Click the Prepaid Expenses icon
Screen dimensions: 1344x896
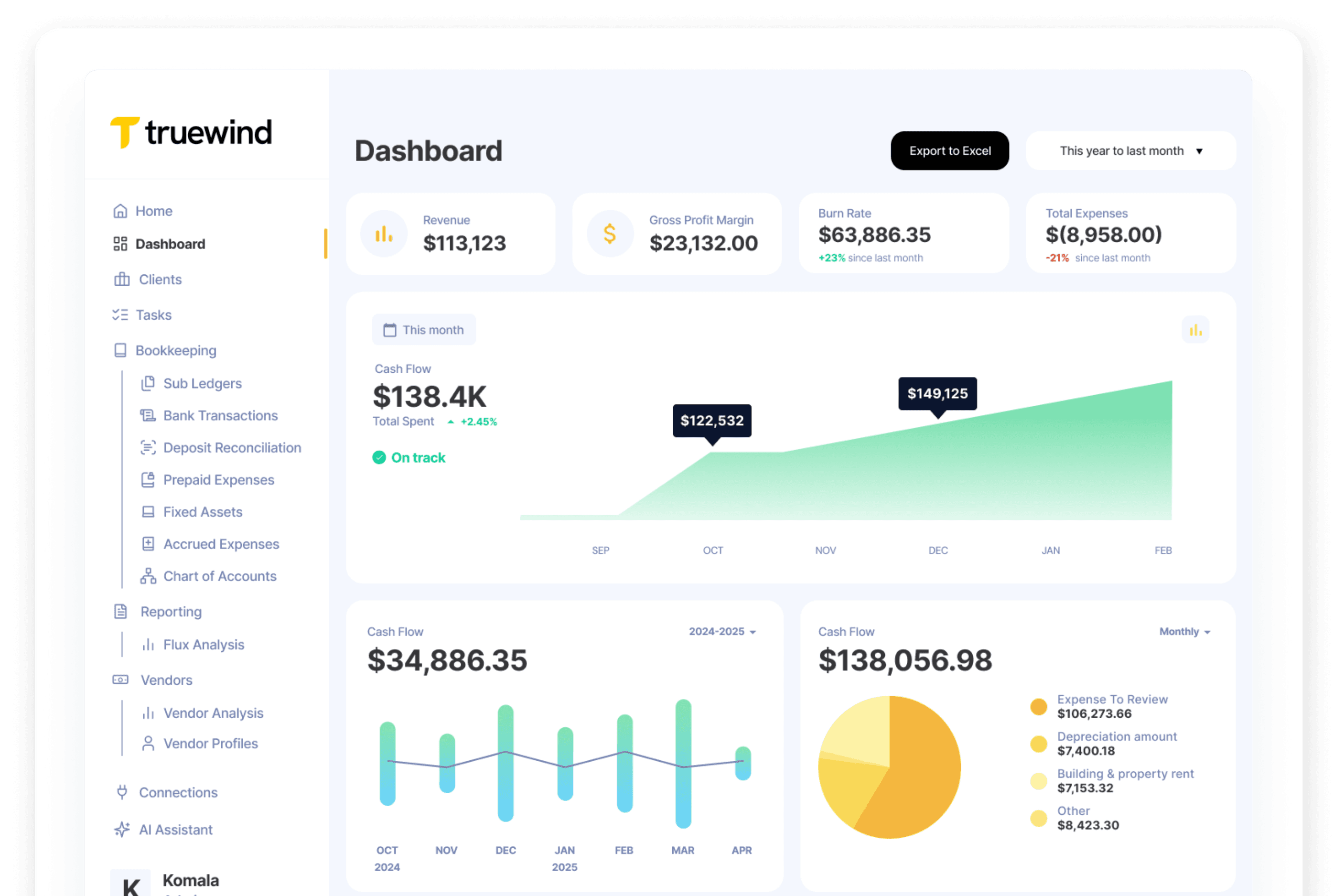(x=148, y=479)
